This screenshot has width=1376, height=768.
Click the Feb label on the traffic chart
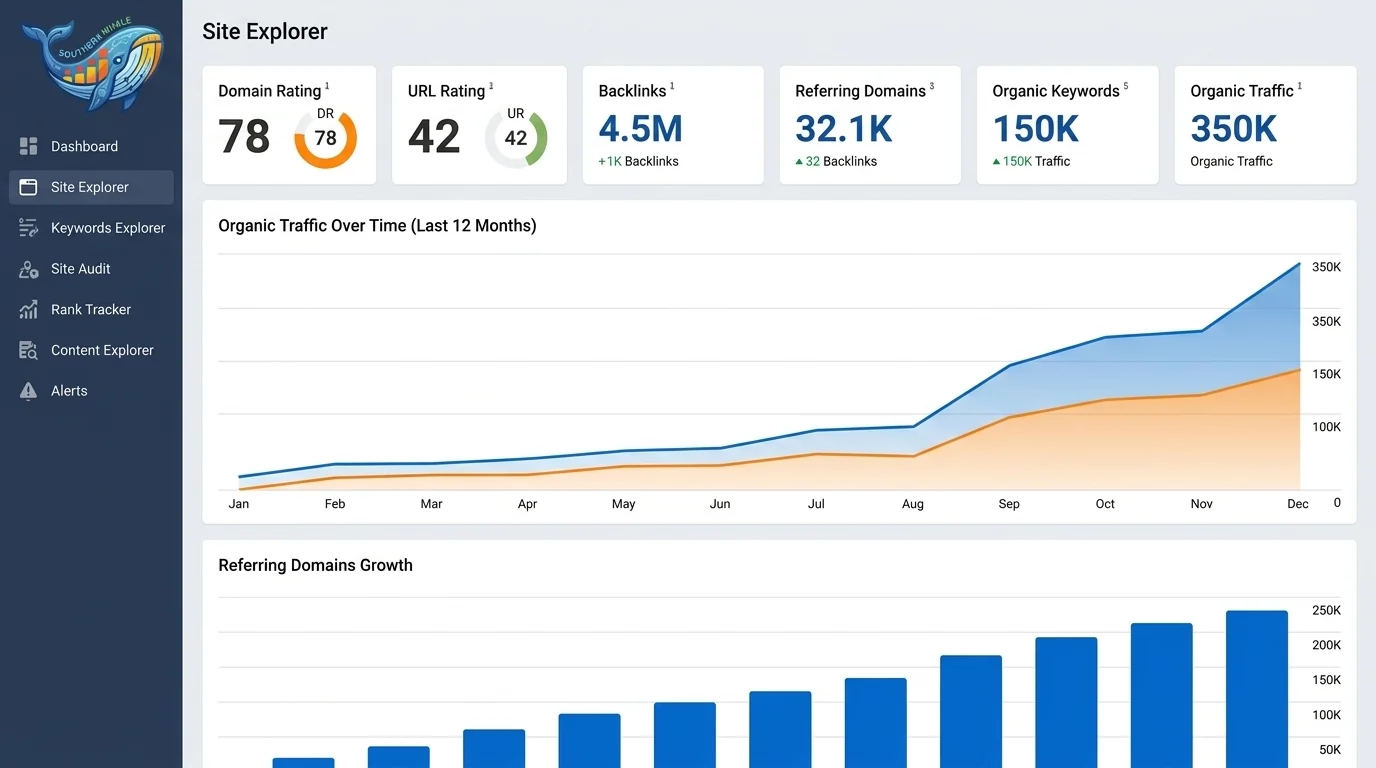(335, 504)
